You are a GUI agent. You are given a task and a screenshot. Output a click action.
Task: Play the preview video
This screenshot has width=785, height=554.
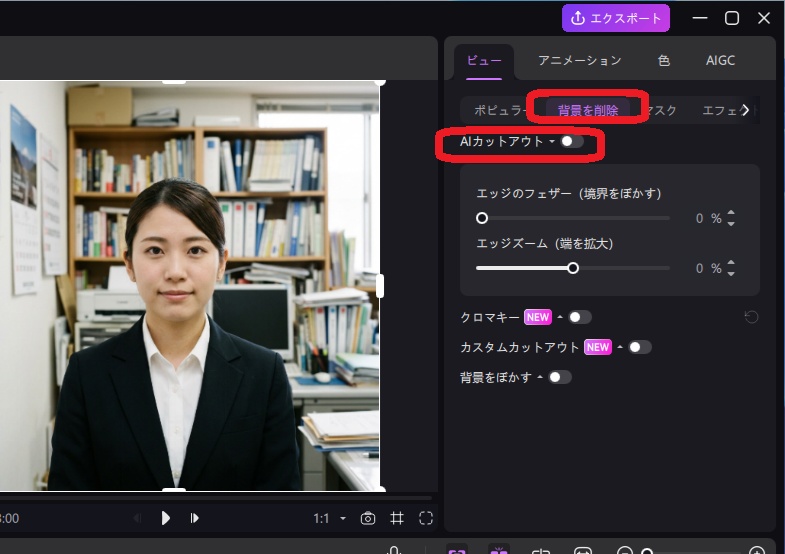point(165,518)
